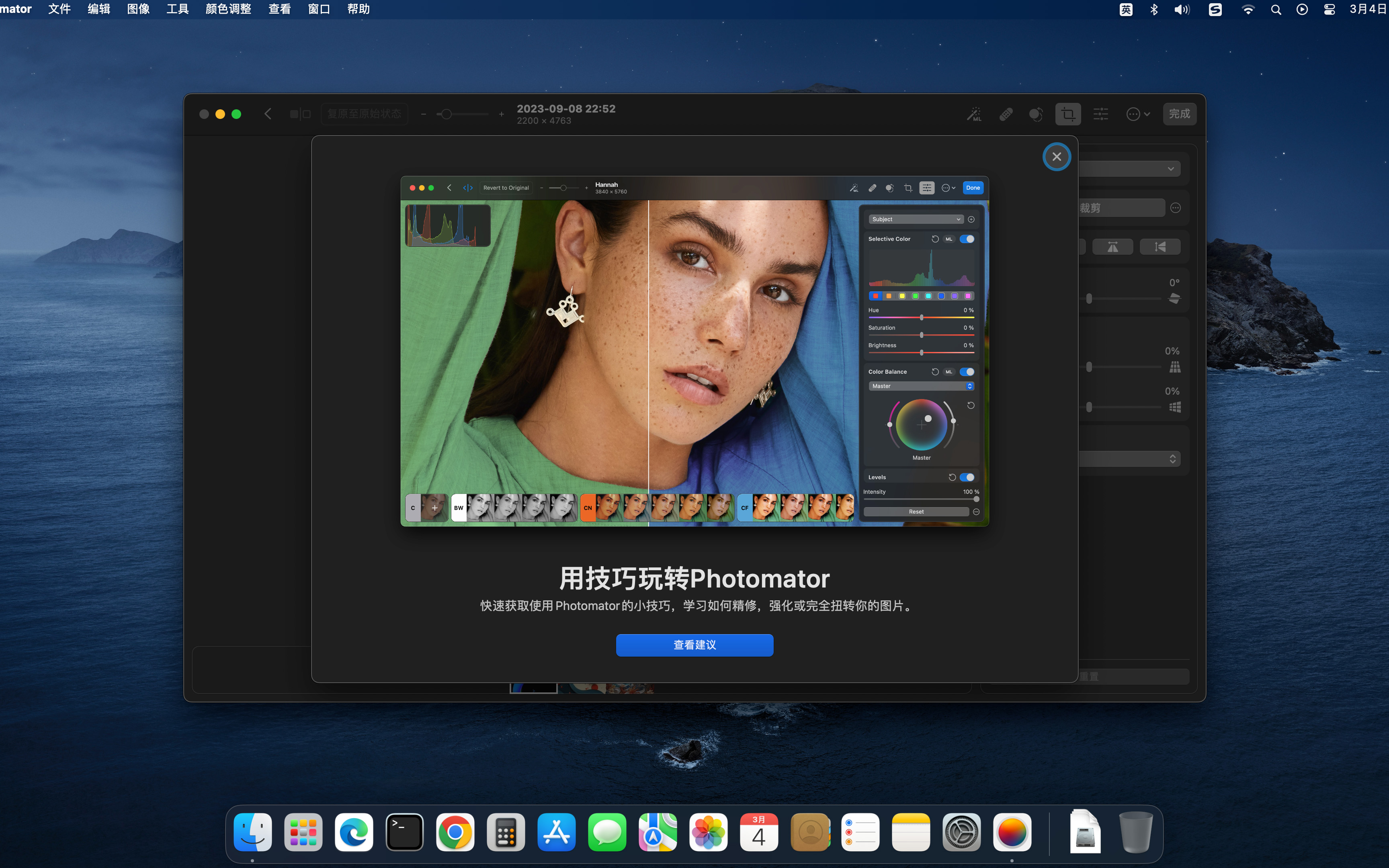Open Reminders from the Dock

click(x=860, y=832)
